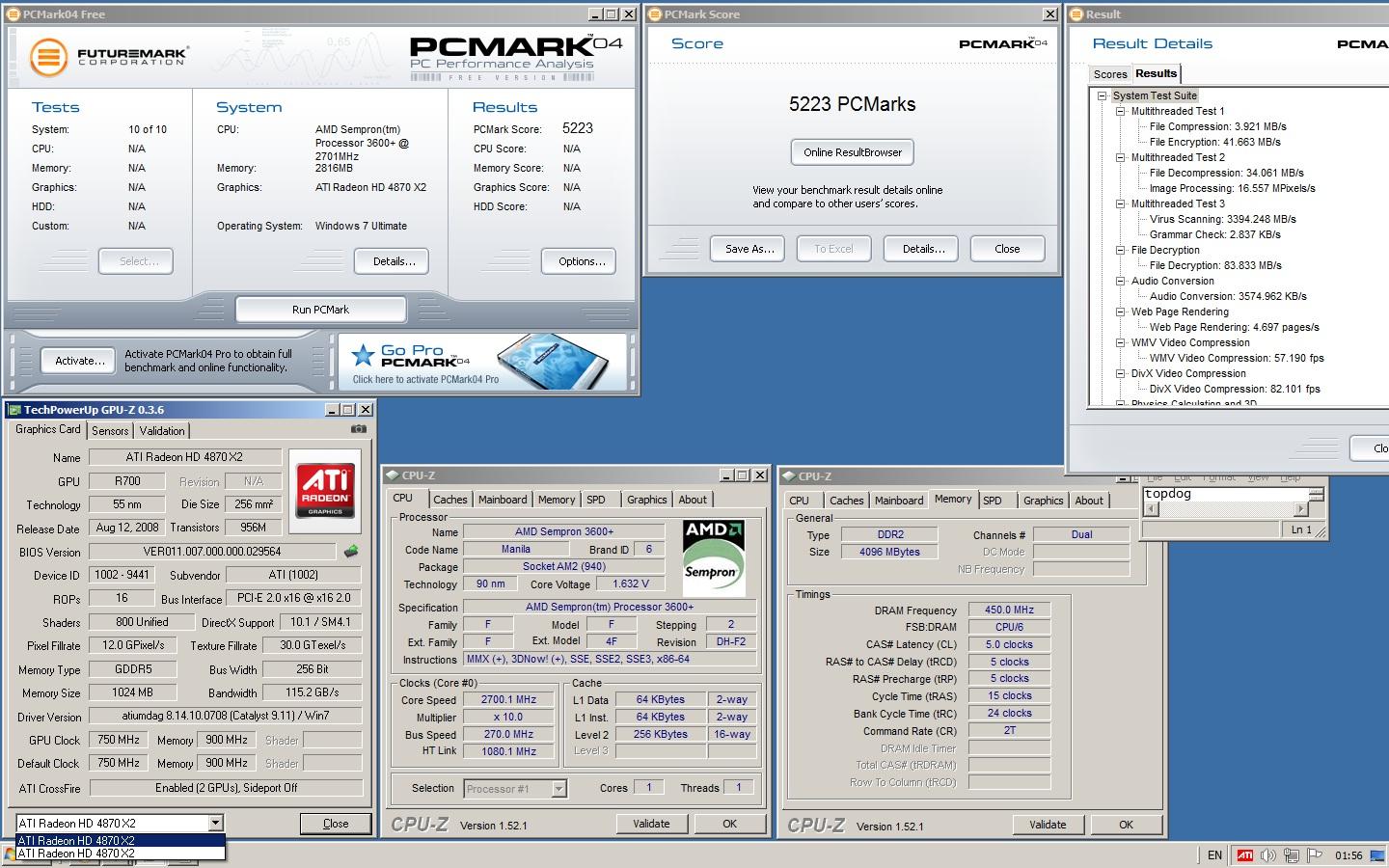Click the Go Pro star icon in the PCMark04 banner

click(x=363, y=356)
